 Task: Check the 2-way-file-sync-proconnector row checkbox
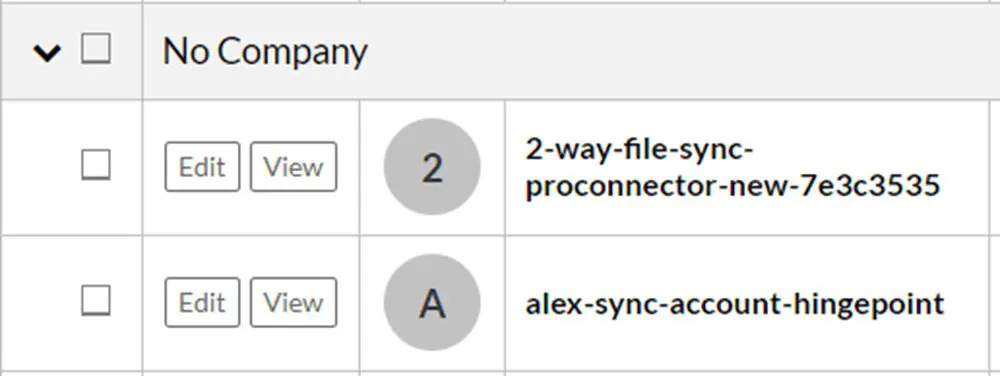[96, 165]
